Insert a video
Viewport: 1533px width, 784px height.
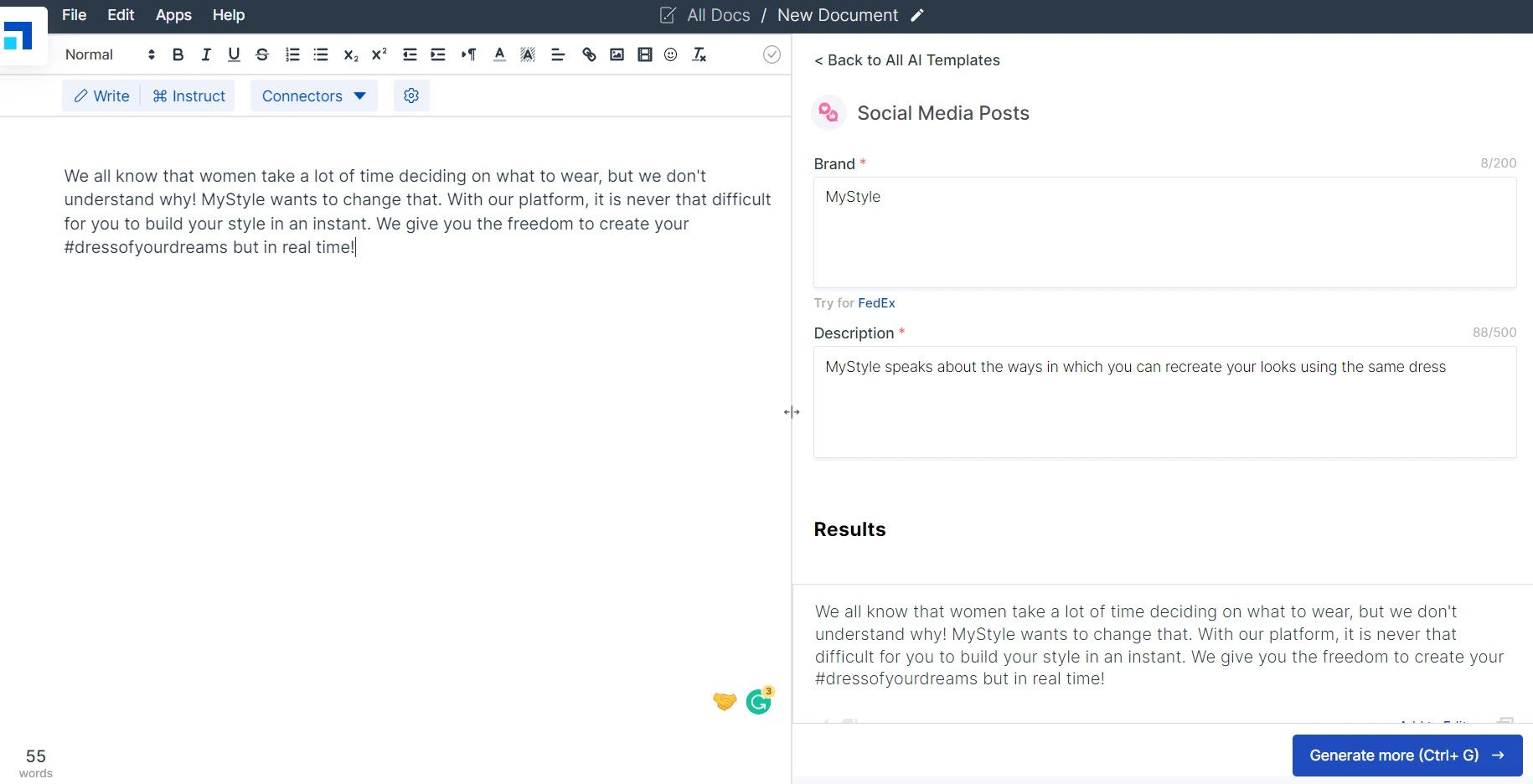(644, 54)
